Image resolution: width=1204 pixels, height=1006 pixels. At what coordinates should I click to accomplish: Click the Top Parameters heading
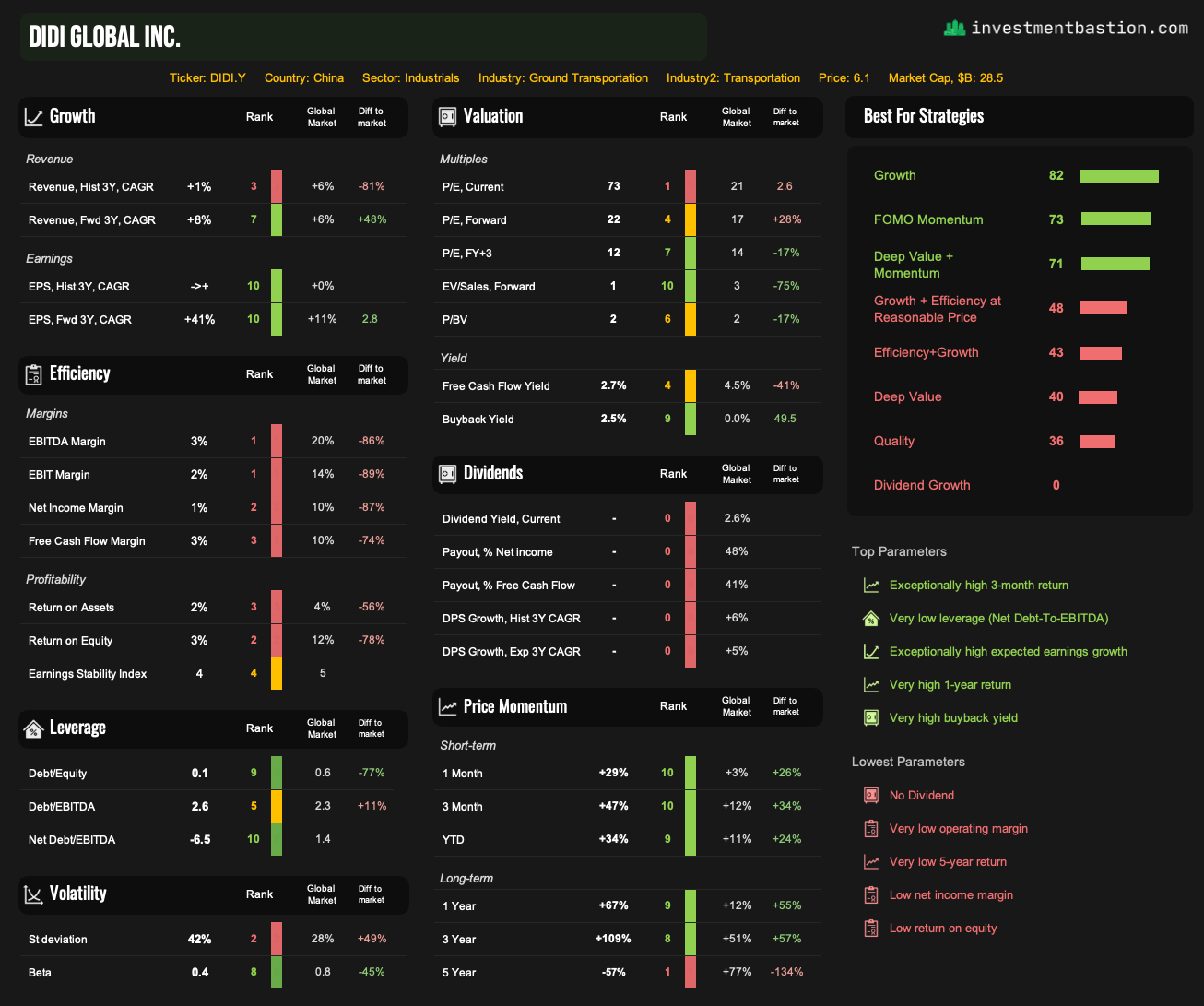click(x=899, y=551)
